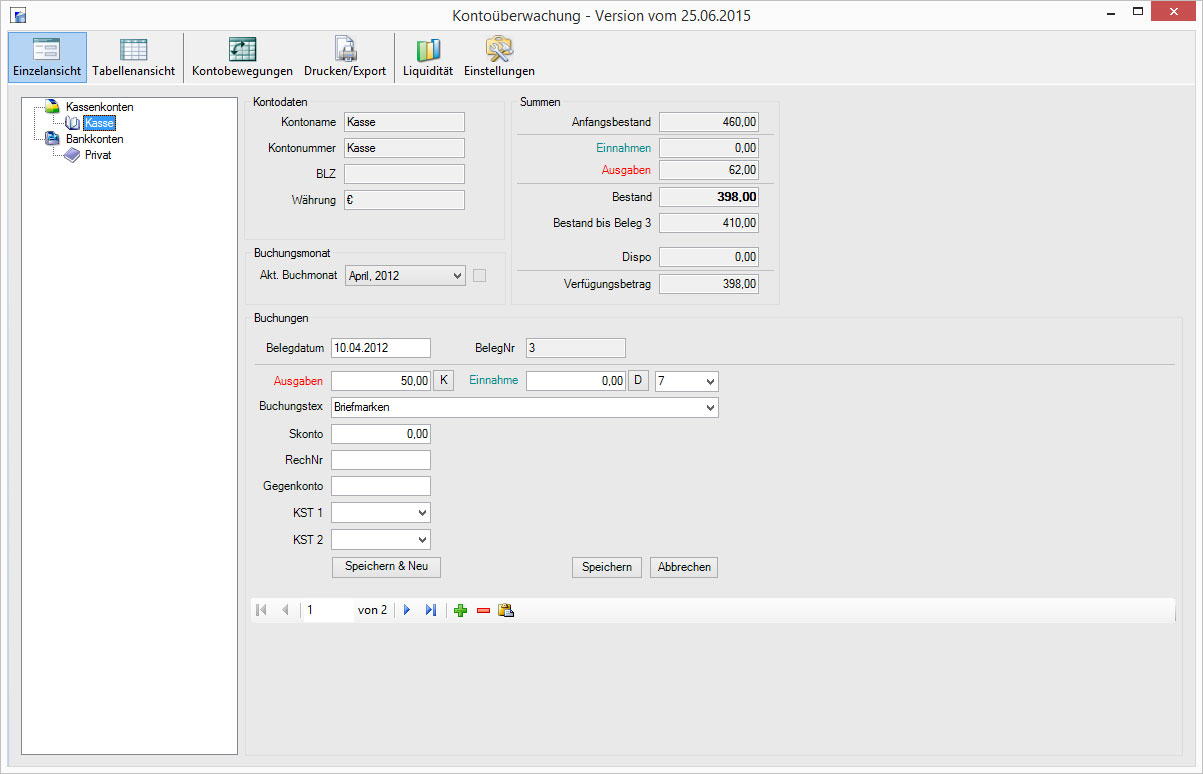Add a new booking with green plus
This screenshot has height=774, width=1203.
point(460,610)
